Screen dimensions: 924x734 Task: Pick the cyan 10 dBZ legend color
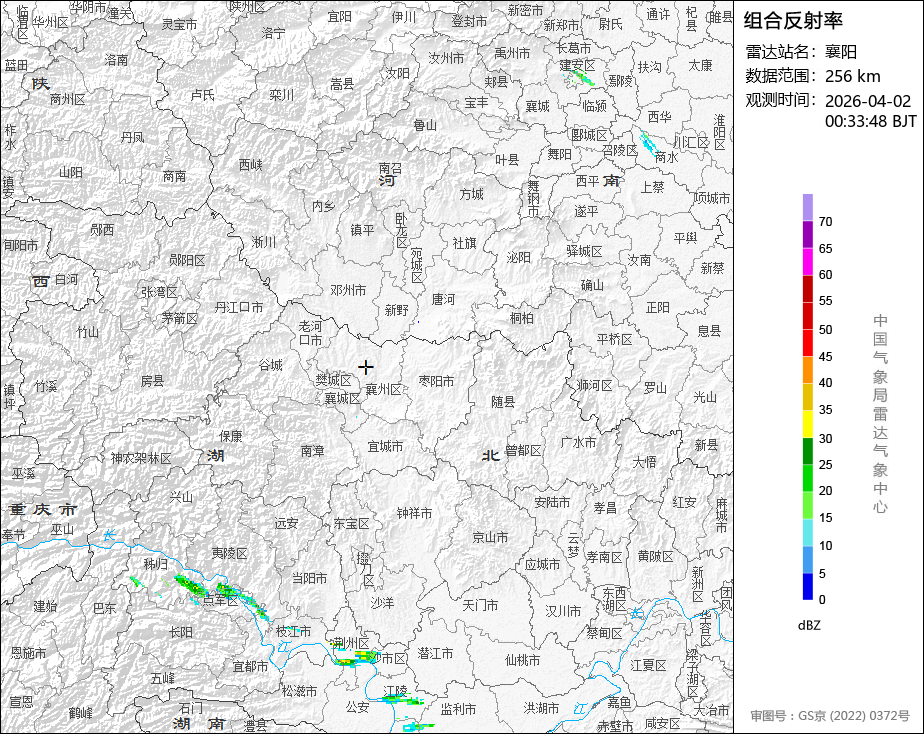click(x=807, y=532)
